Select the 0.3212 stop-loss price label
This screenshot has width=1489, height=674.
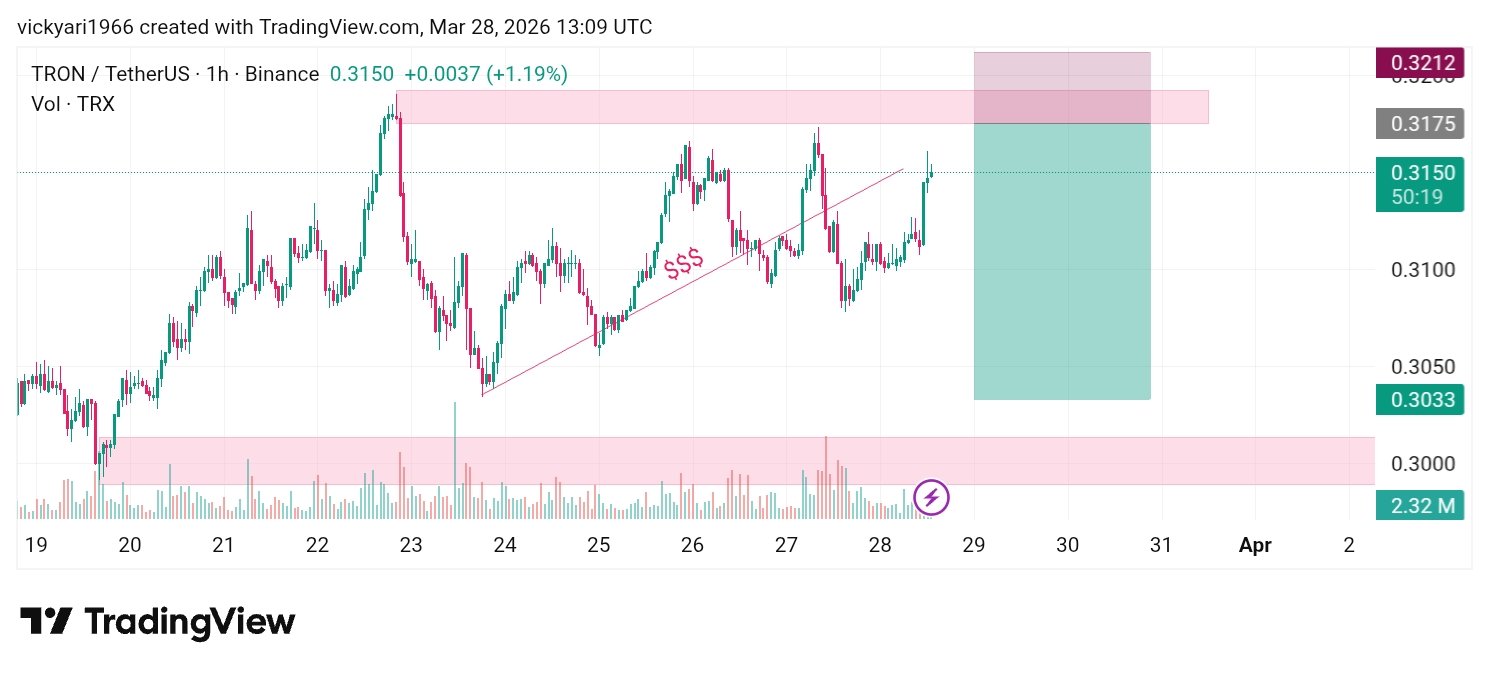[x=1420, y=62]
